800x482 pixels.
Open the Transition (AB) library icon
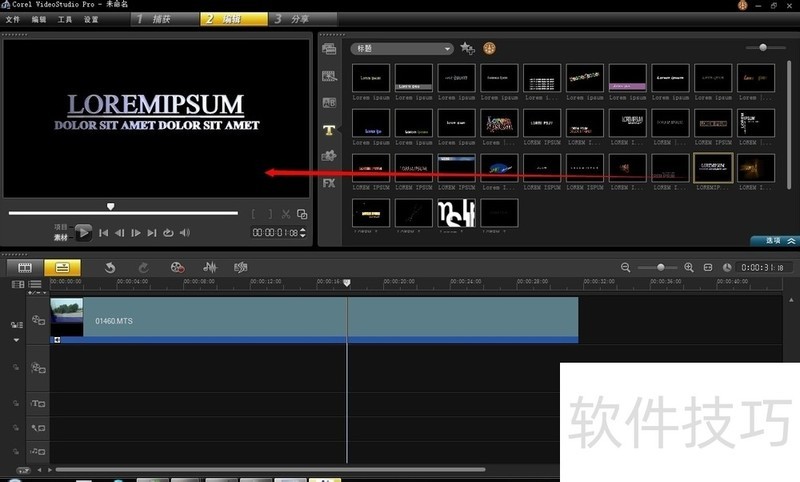point(329,103)
